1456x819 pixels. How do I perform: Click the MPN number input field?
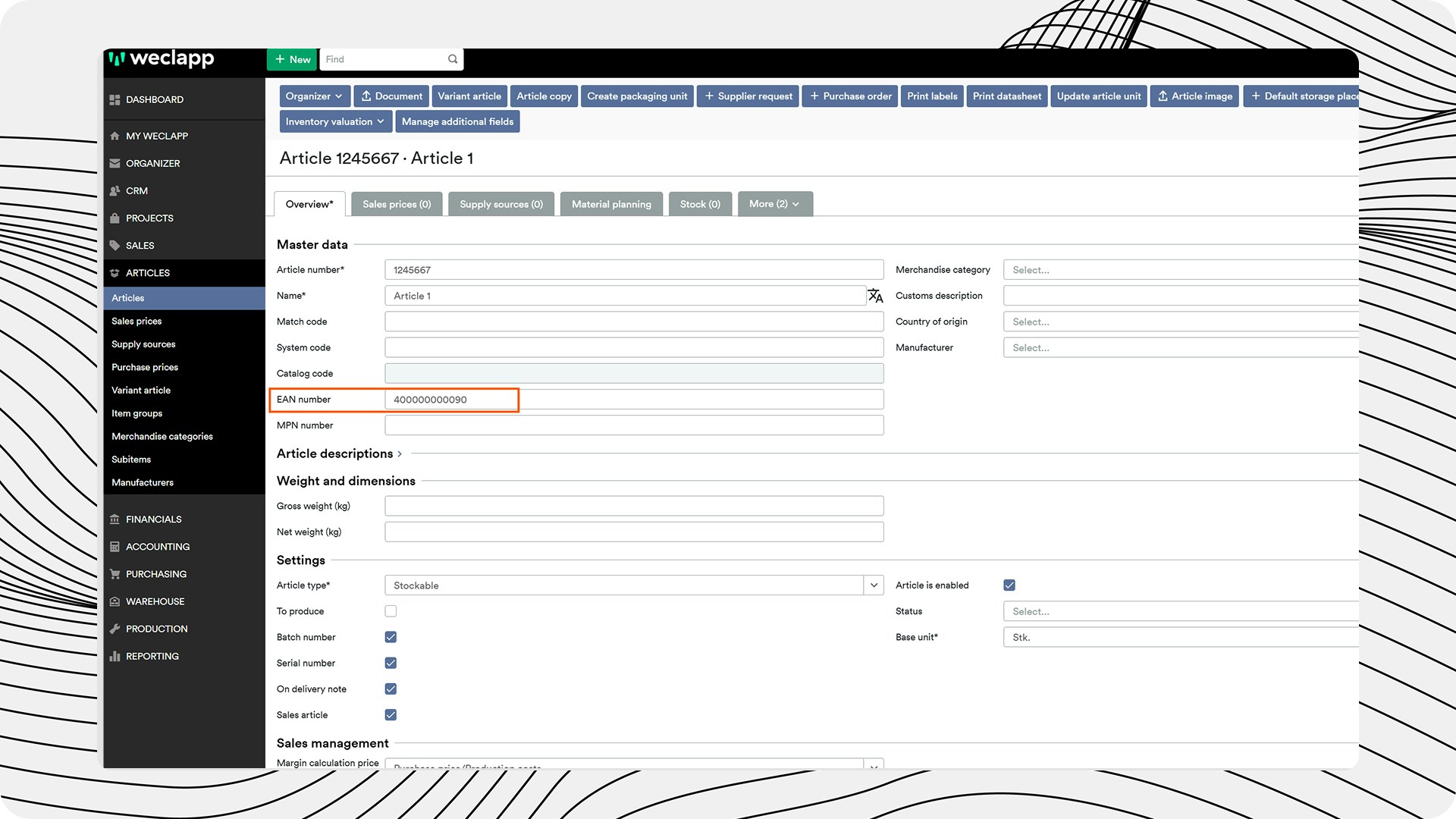pos(634,425)
